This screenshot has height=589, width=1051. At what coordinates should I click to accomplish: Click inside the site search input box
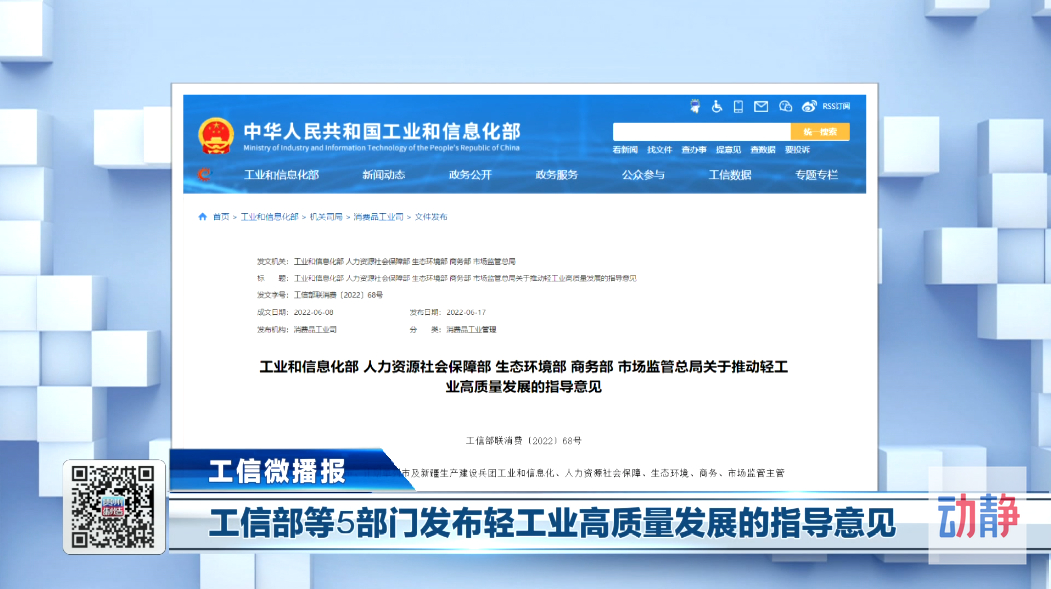pos(701,132)
